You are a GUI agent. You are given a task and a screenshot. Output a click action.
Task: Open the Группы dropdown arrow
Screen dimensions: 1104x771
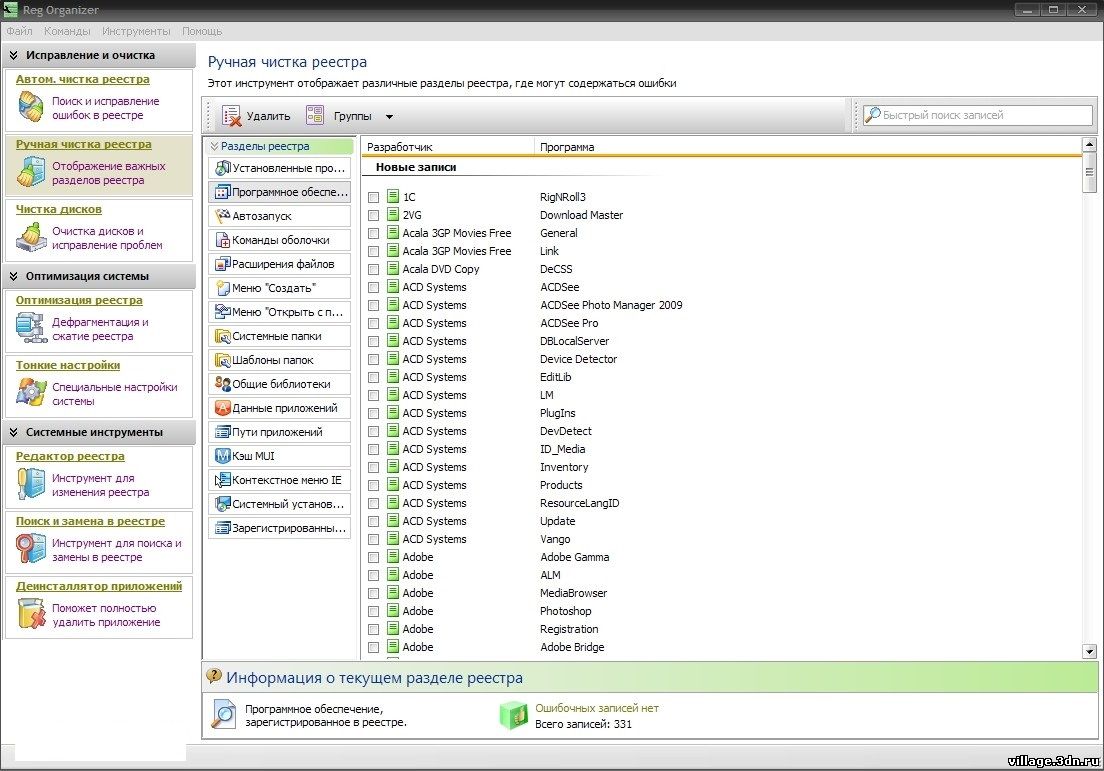coord(389,117)
